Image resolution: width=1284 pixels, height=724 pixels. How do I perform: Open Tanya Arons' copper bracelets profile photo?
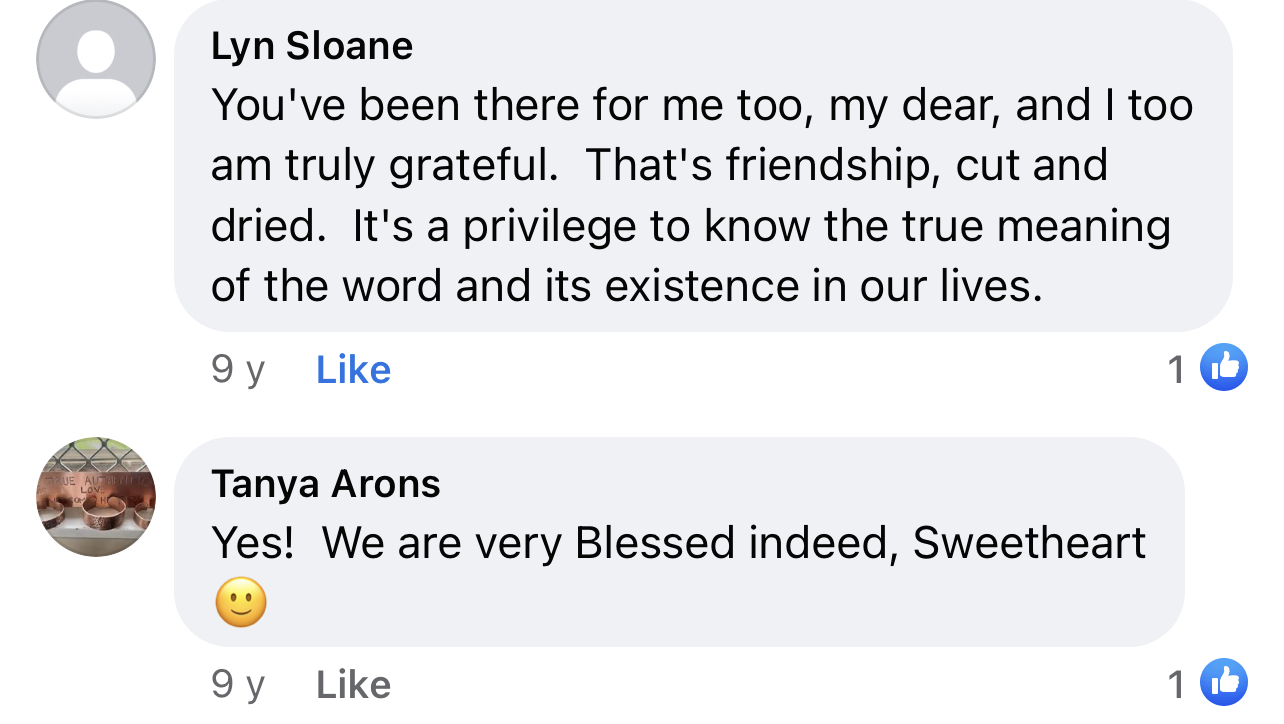click(96, 497)
